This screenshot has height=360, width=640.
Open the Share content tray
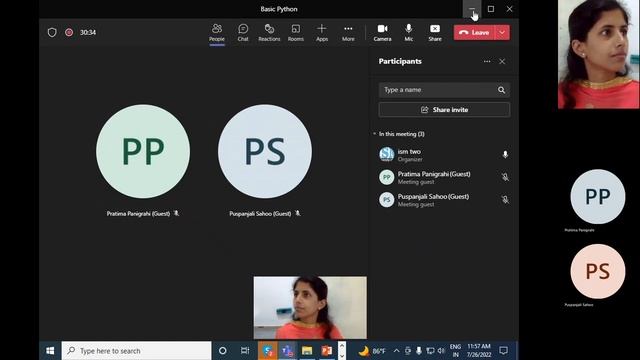click(x=435, y=33)
